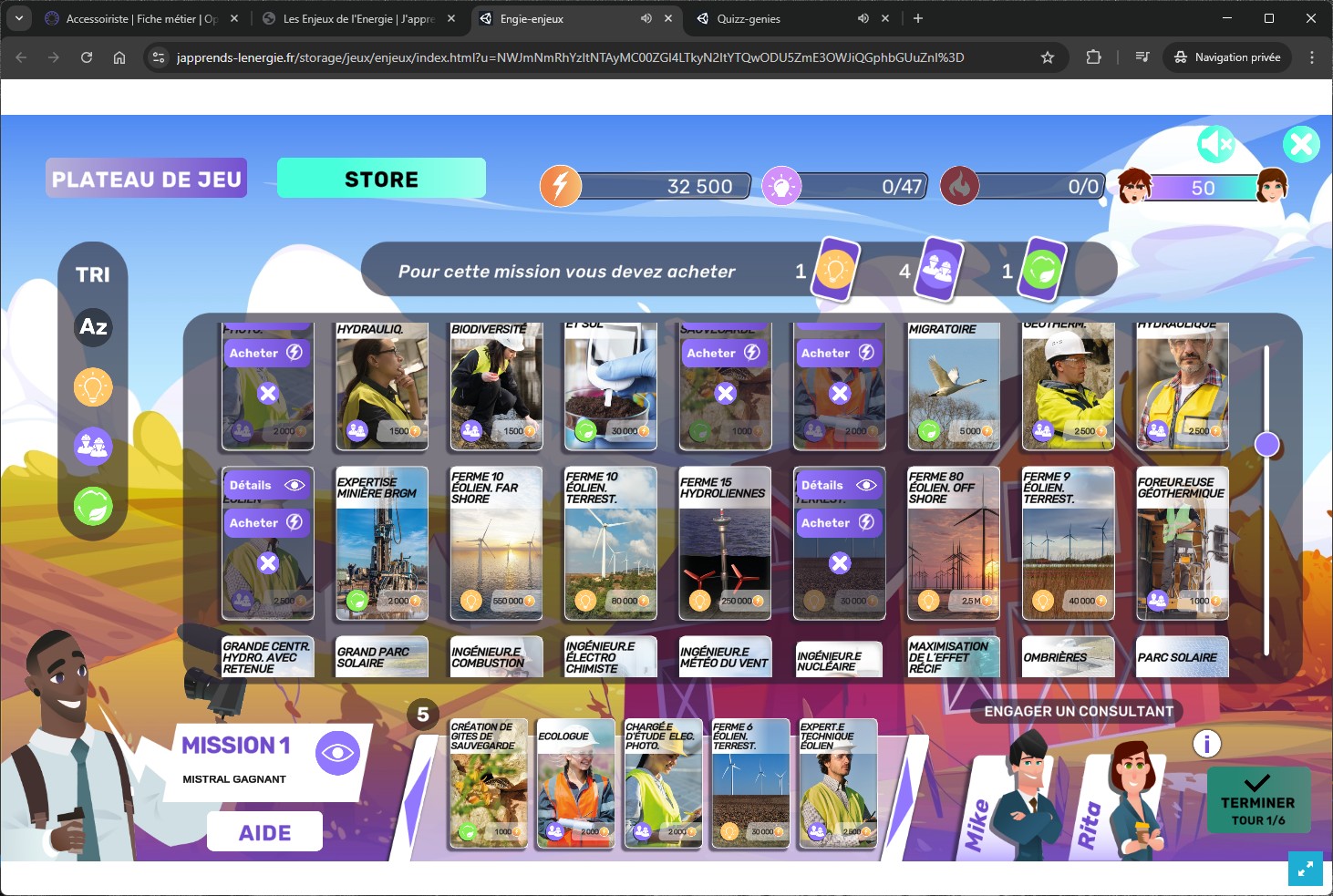
Task: Switch to the Plateau de Jeu tab
Action: tap(147, 179)
